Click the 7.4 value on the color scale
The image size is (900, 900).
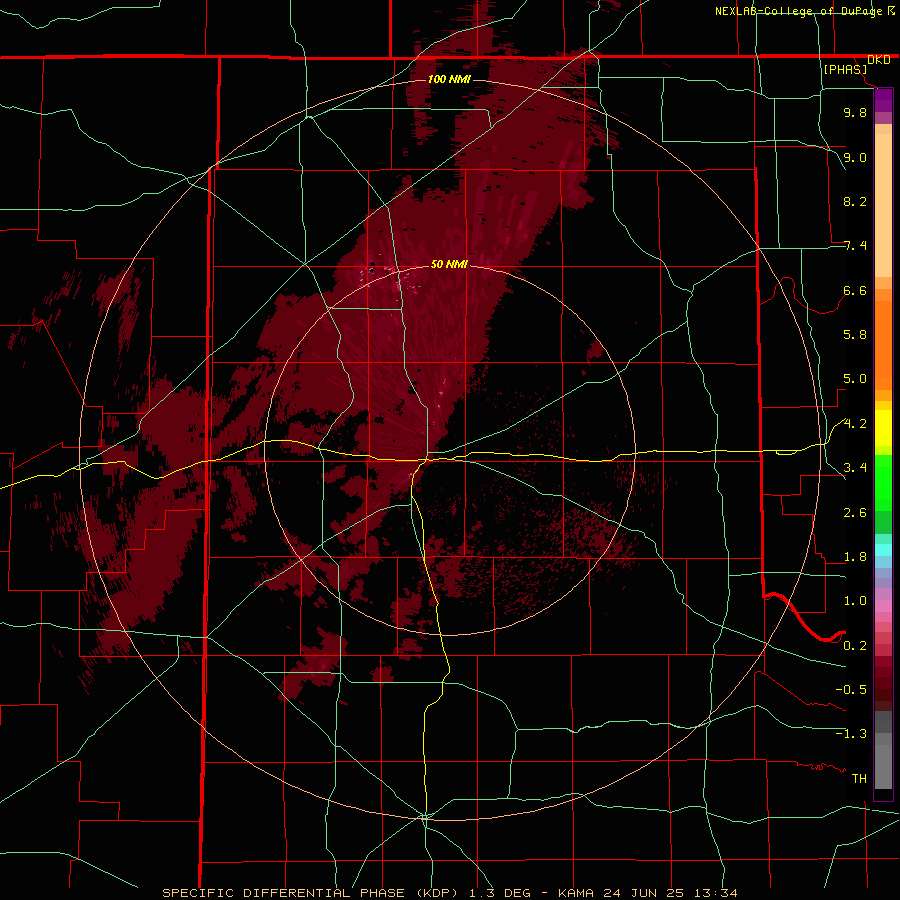855,246
